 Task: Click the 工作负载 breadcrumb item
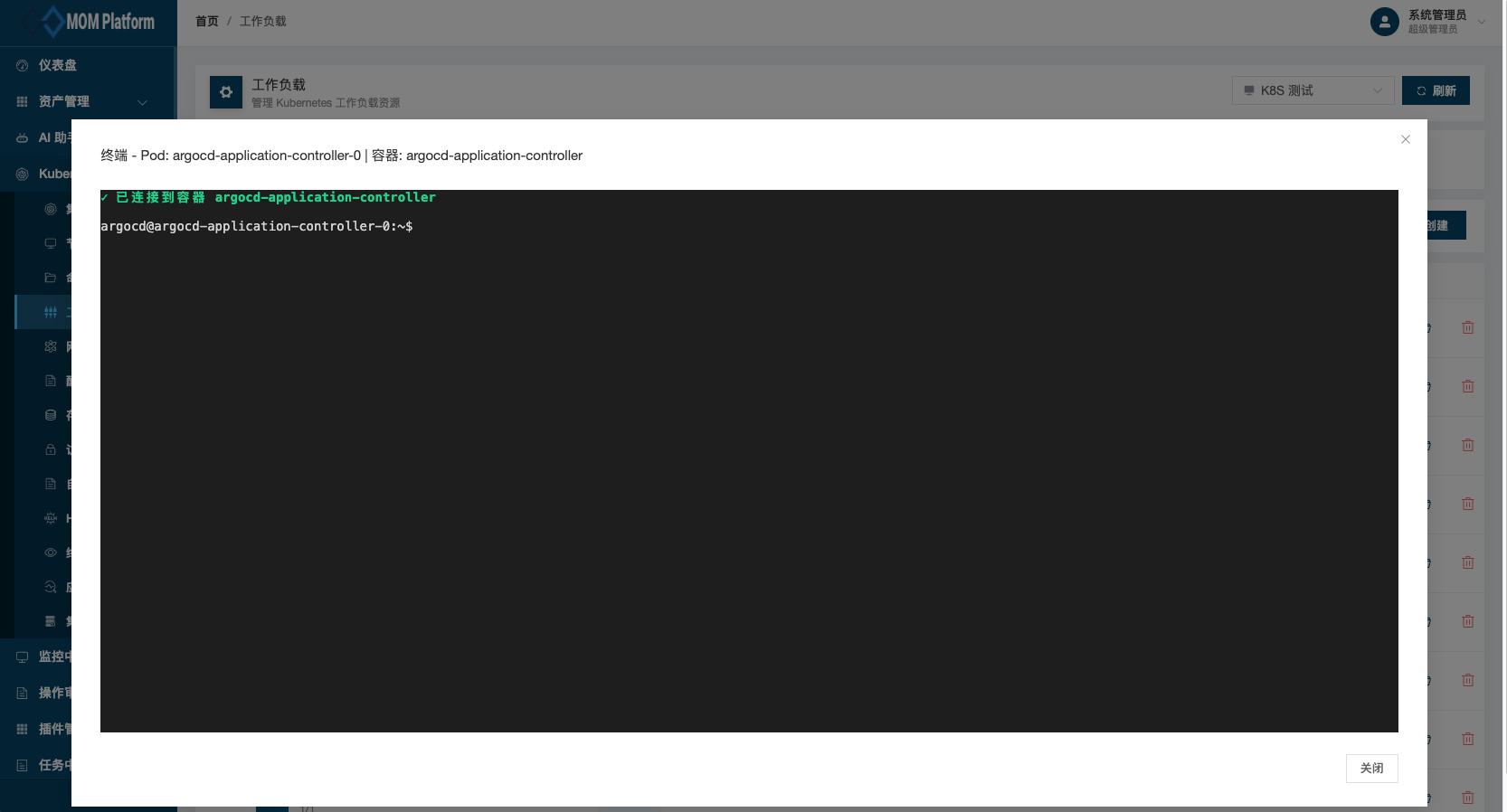263,21
